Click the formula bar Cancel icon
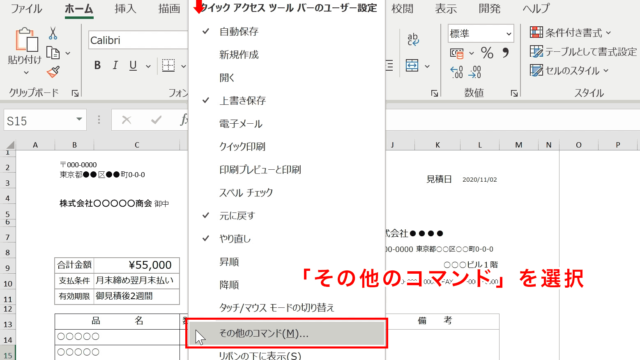This screenshot has width=640, height=360. [126, 120]
